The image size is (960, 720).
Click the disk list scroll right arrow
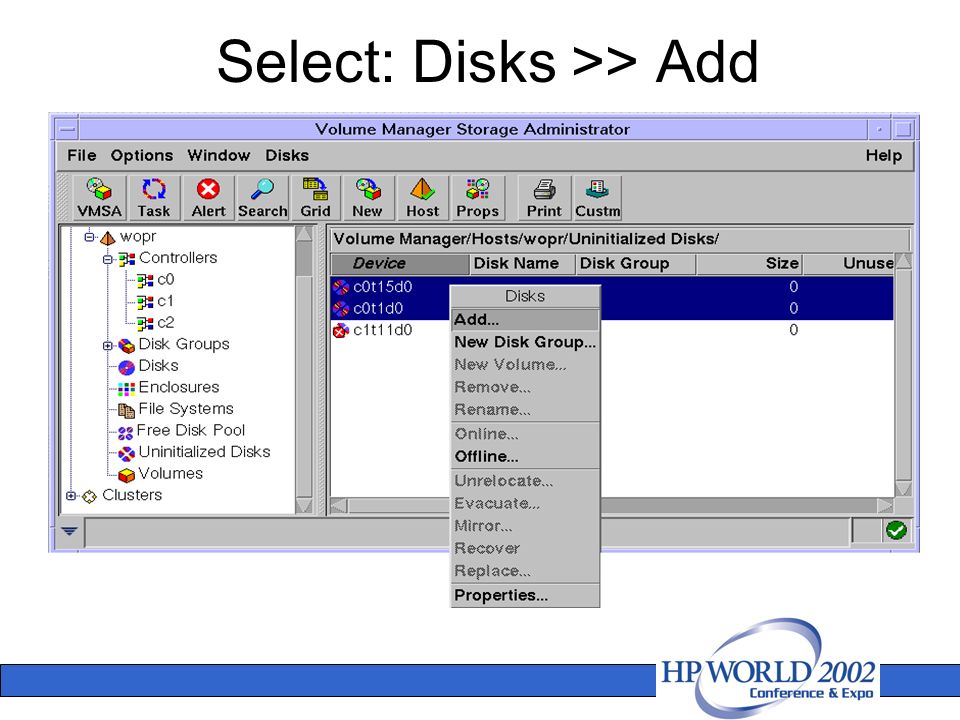pos(885,506)
